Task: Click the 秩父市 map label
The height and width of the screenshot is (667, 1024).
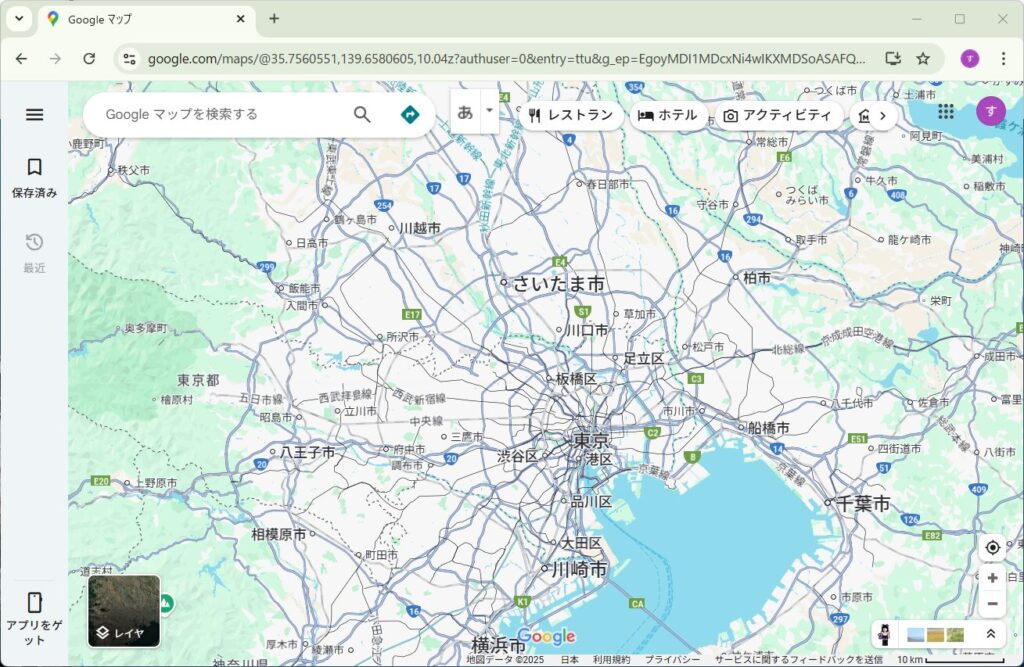Action: [133, 170]
